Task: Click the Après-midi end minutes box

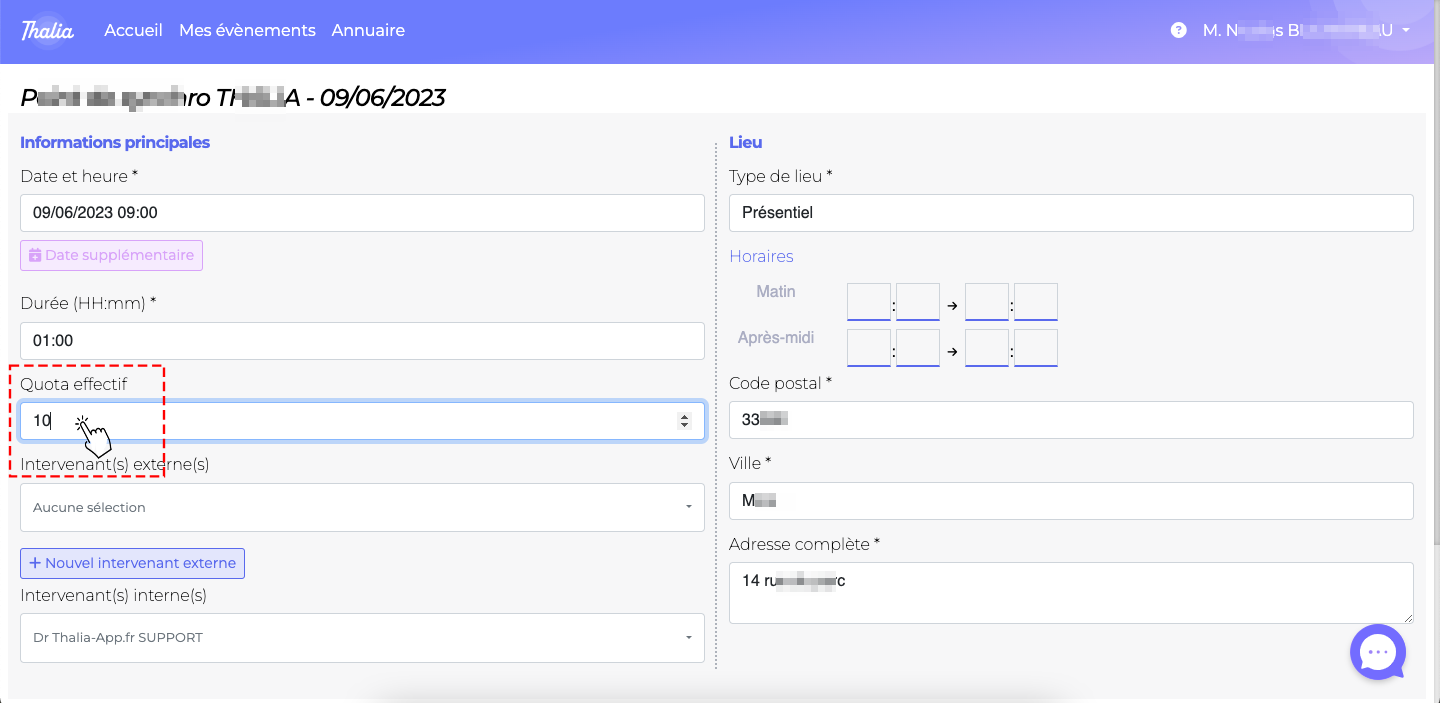Action: coord(1035,348)
